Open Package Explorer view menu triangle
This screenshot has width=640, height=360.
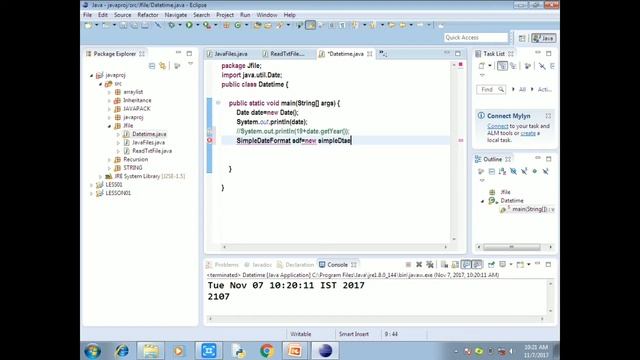(190, 64)
